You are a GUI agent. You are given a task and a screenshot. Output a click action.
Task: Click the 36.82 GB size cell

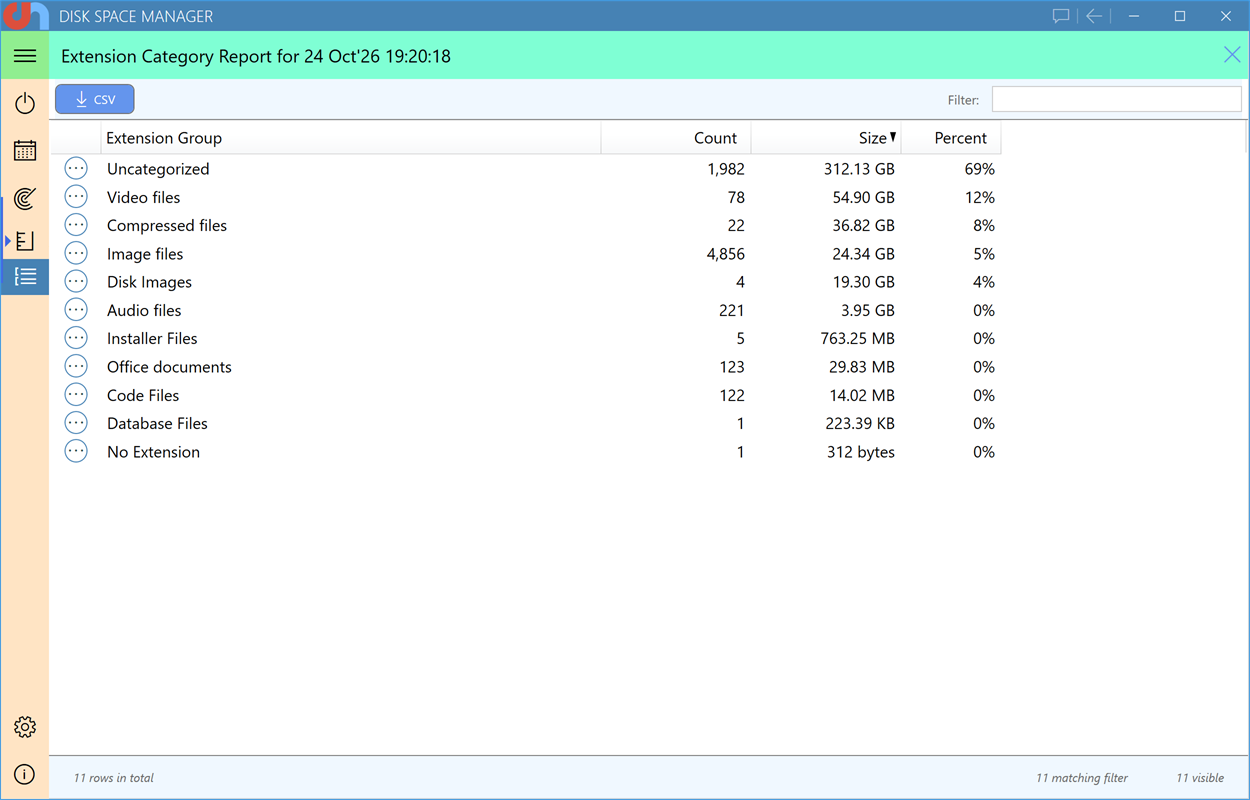point(863,225)
